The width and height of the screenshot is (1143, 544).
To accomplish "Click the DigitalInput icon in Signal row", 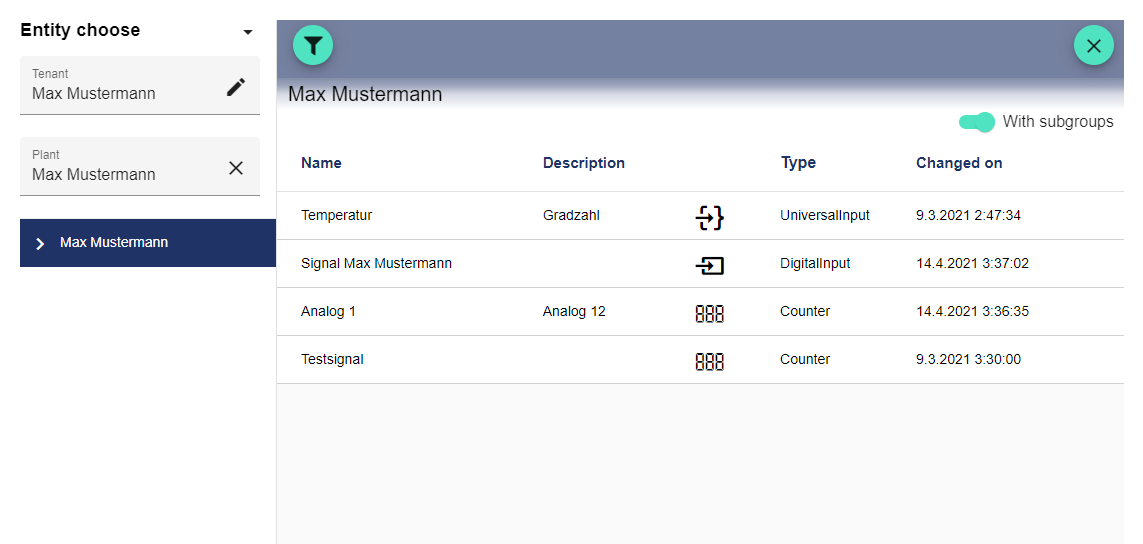I will point(709,265).
